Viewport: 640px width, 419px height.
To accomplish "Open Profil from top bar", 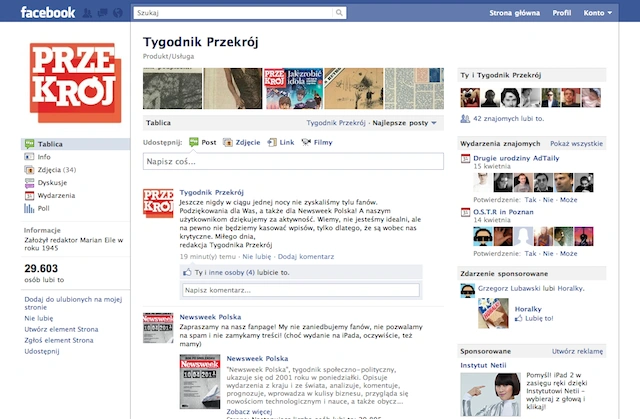I will pos(562,13).
